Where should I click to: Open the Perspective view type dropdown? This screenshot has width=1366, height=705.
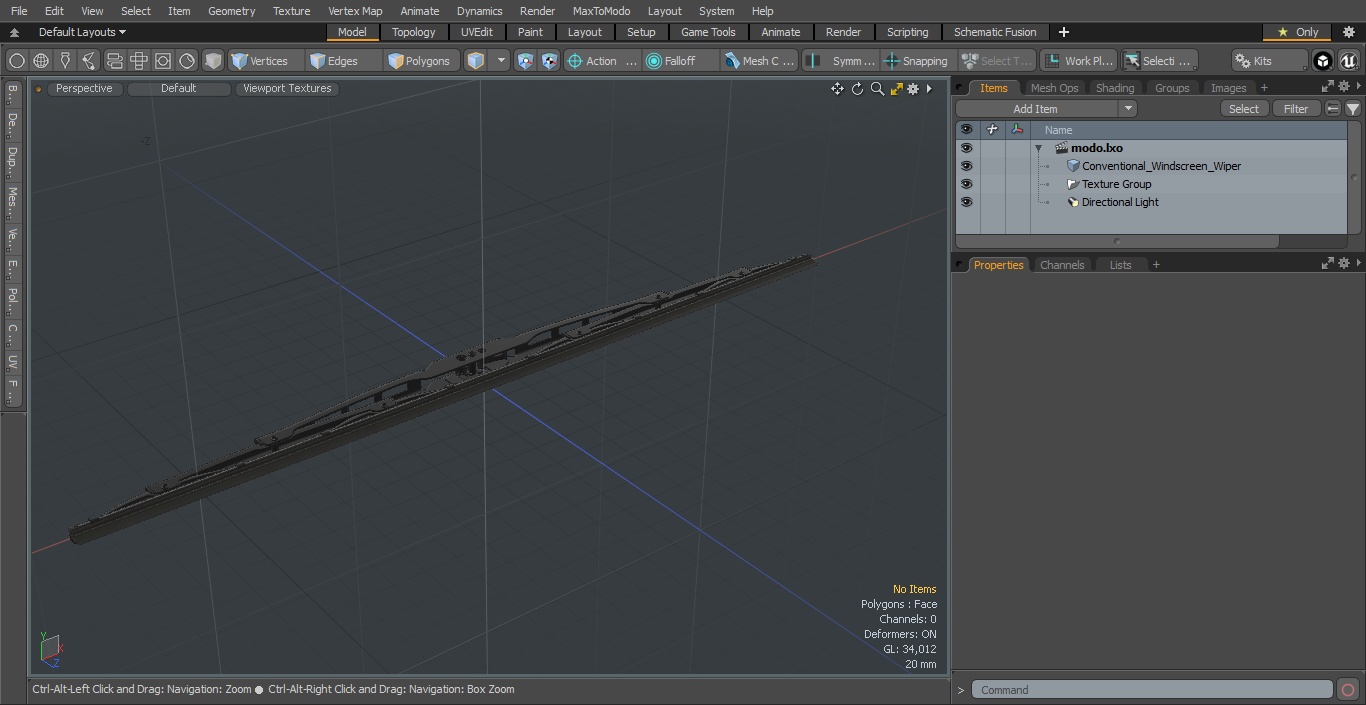point(84,88)
